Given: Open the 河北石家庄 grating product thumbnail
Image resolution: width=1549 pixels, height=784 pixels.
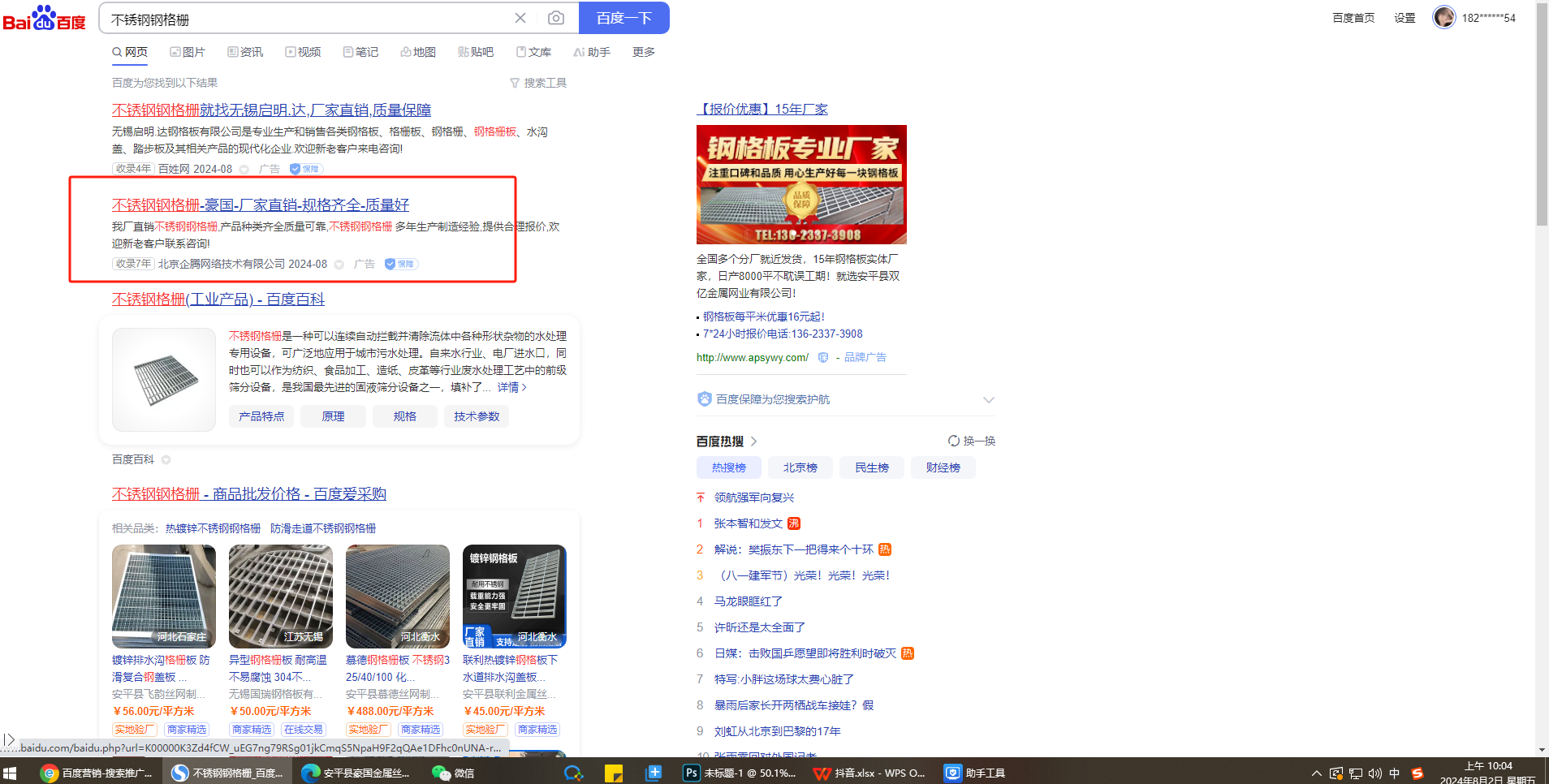Looking at the screenshot, I should click(164, 597).
